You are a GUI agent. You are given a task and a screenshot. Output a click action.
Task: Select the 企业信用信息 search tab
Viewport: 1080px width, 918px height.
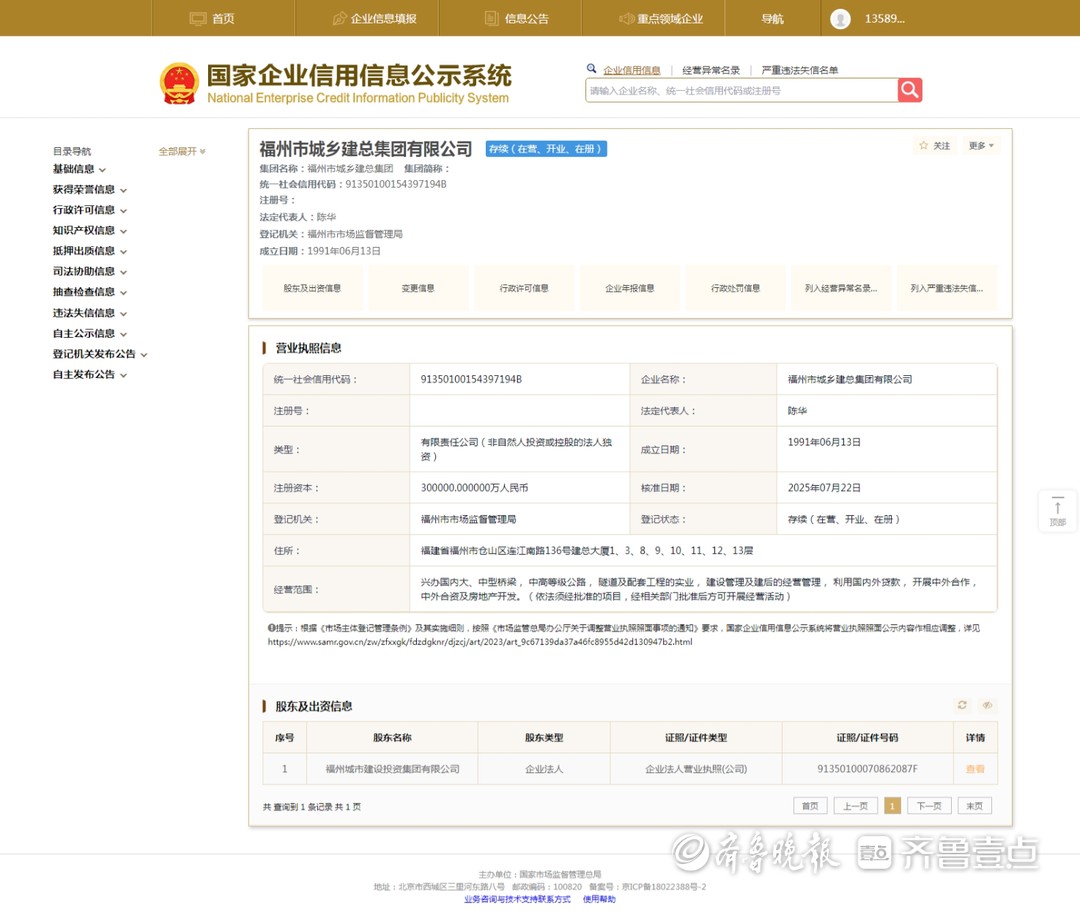click(x=632, y=70)
